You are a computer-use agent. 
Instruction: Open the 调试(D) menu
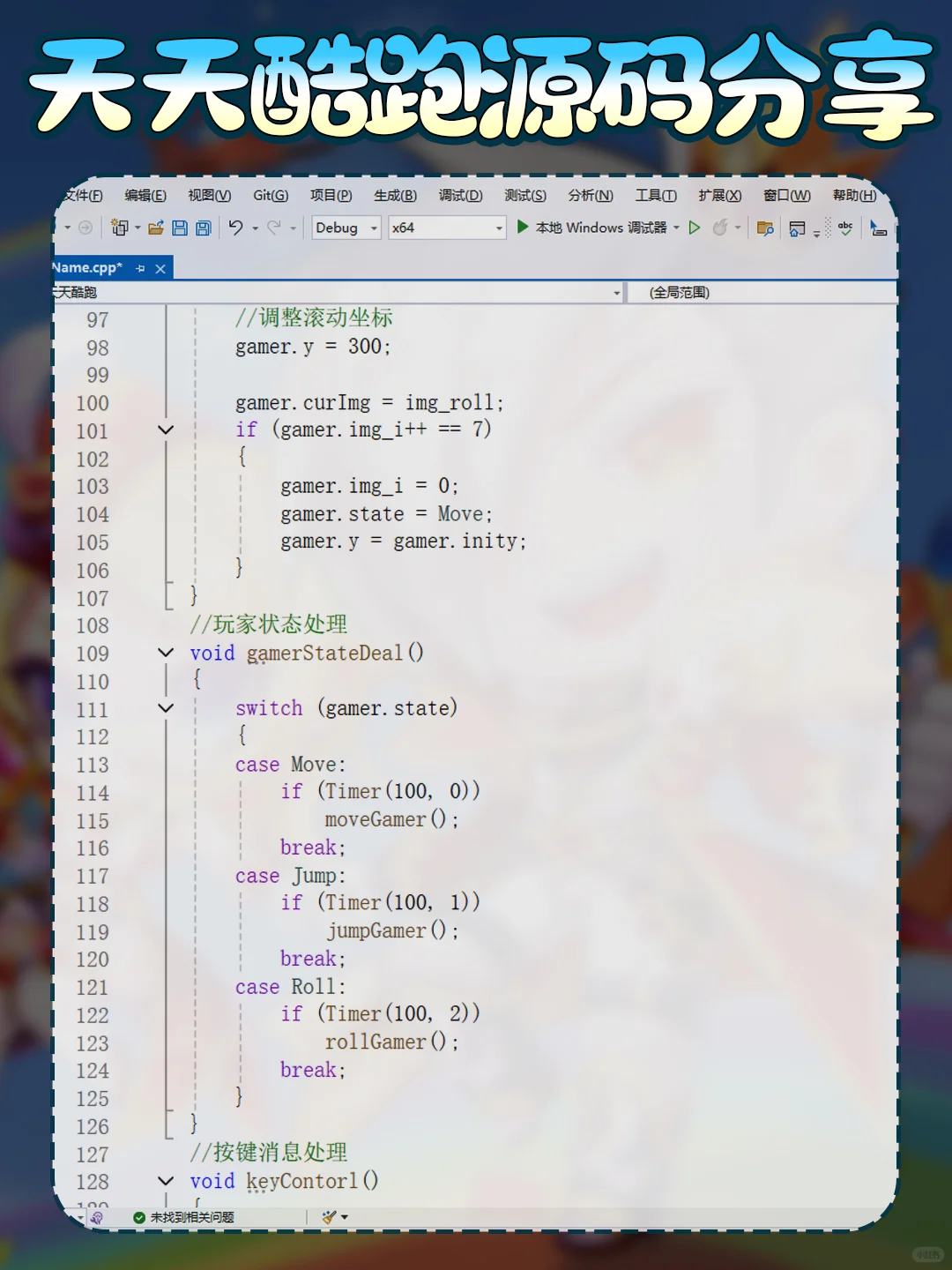(x=461, y=196)
